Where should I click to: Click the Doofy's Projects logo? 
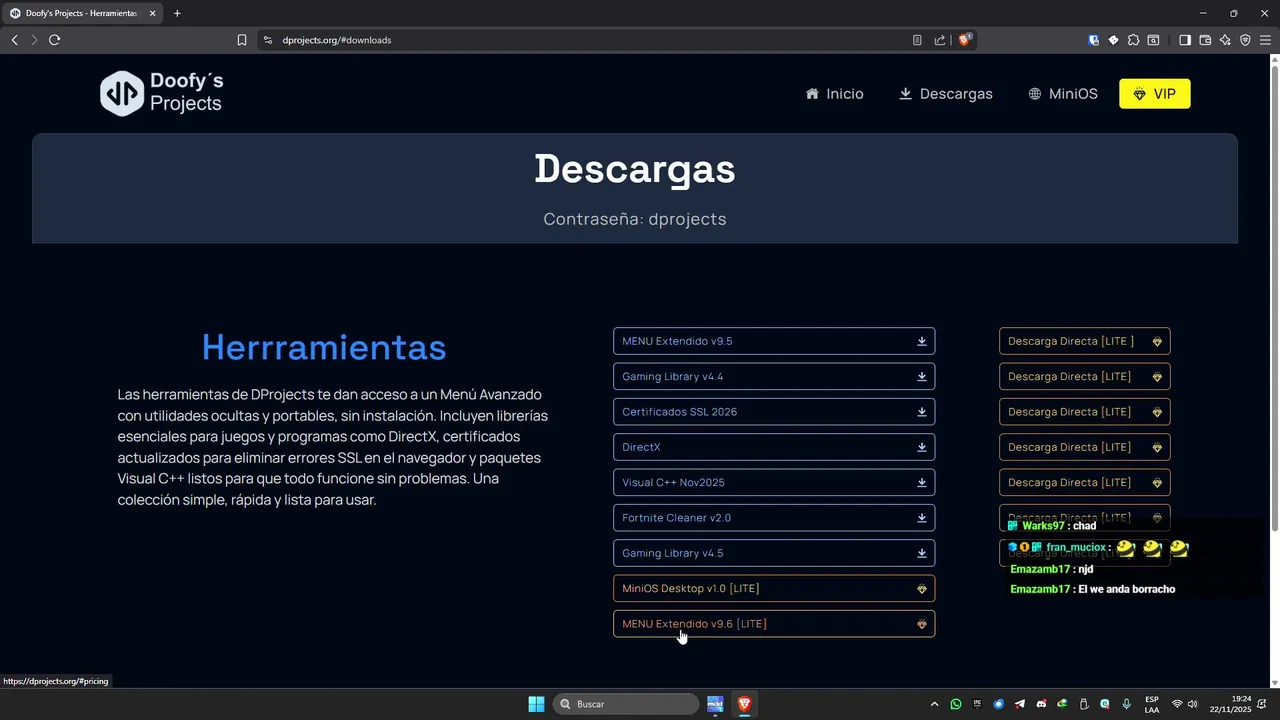[162, 93]
